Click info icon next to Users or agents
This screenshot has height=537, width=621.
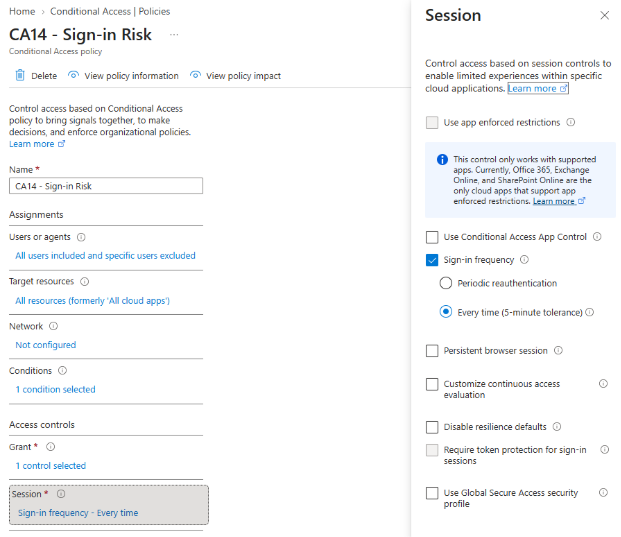81,237
